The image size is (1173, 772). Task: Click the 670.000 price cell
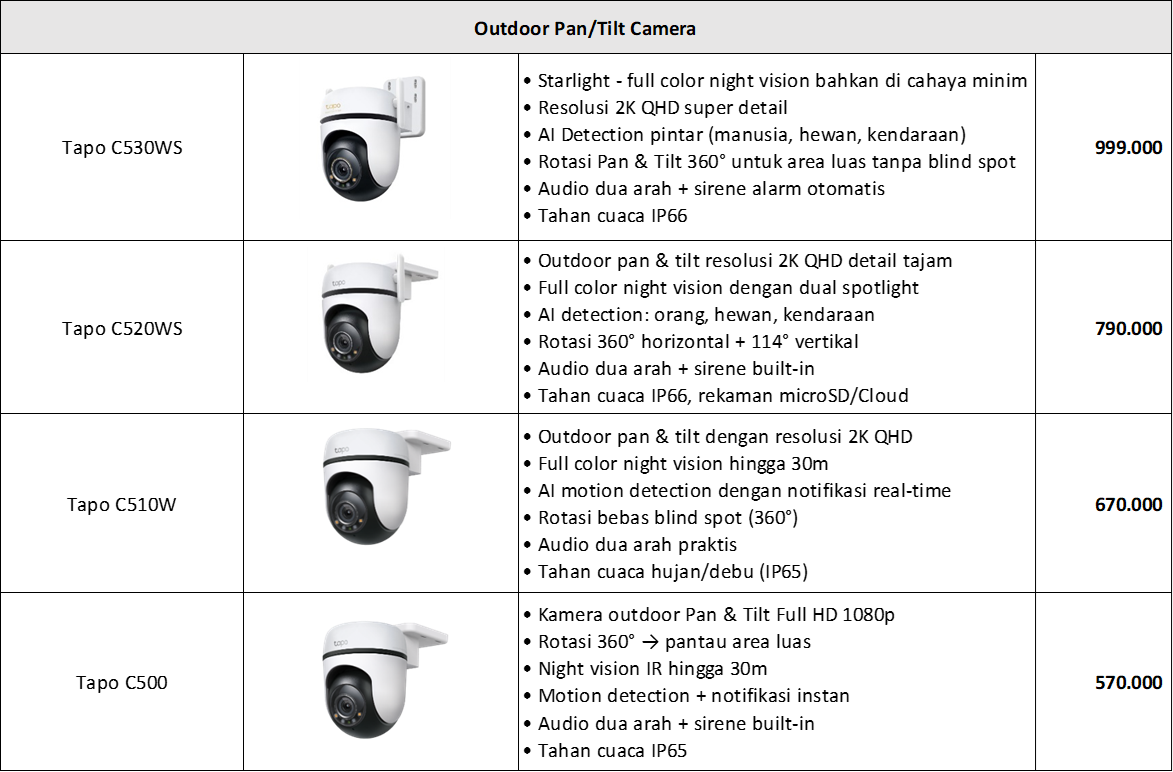(x=1103, y=503)
